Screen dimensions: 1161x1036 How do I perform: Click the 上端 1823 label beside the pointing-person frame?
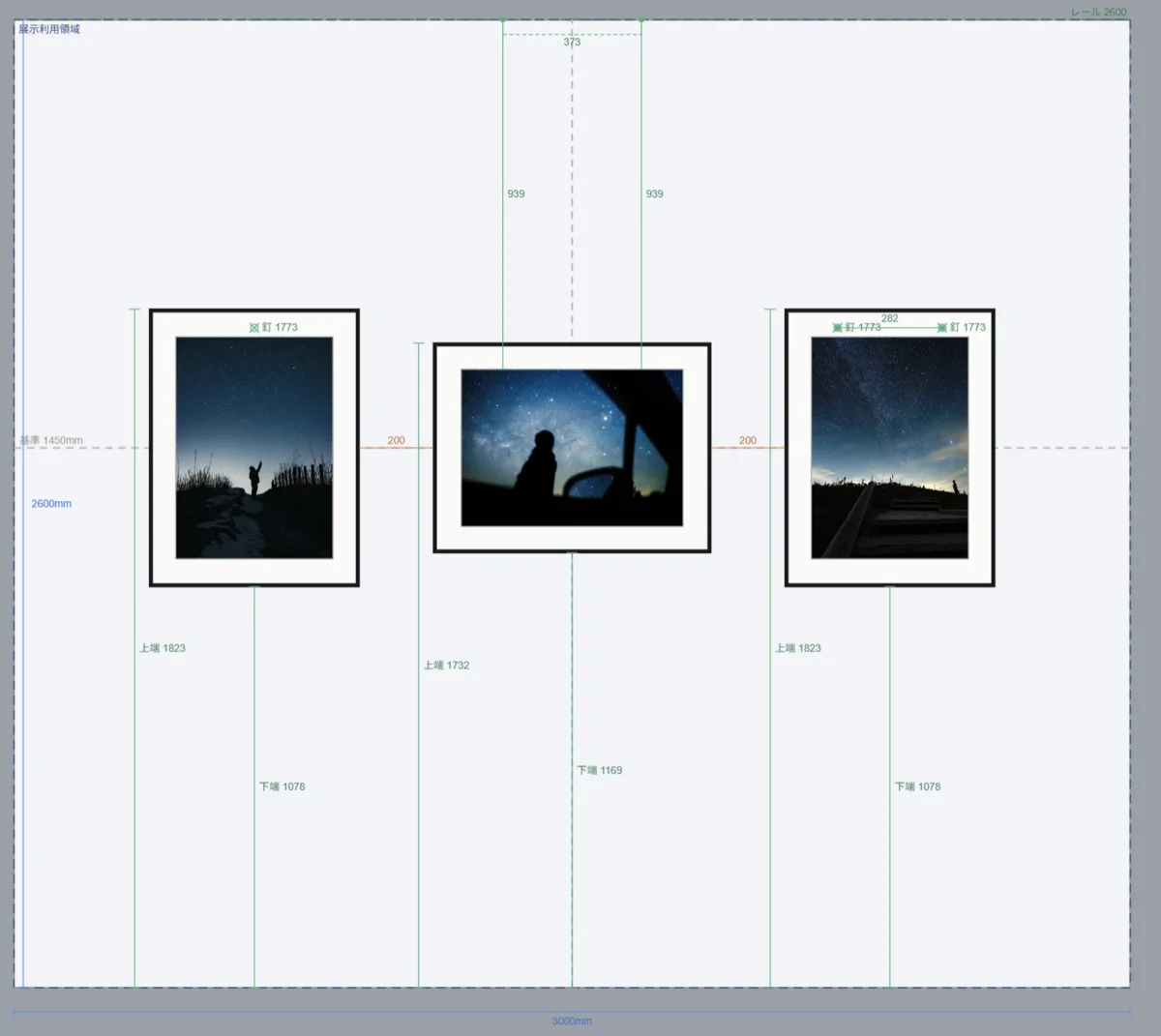tap(163, 648)
